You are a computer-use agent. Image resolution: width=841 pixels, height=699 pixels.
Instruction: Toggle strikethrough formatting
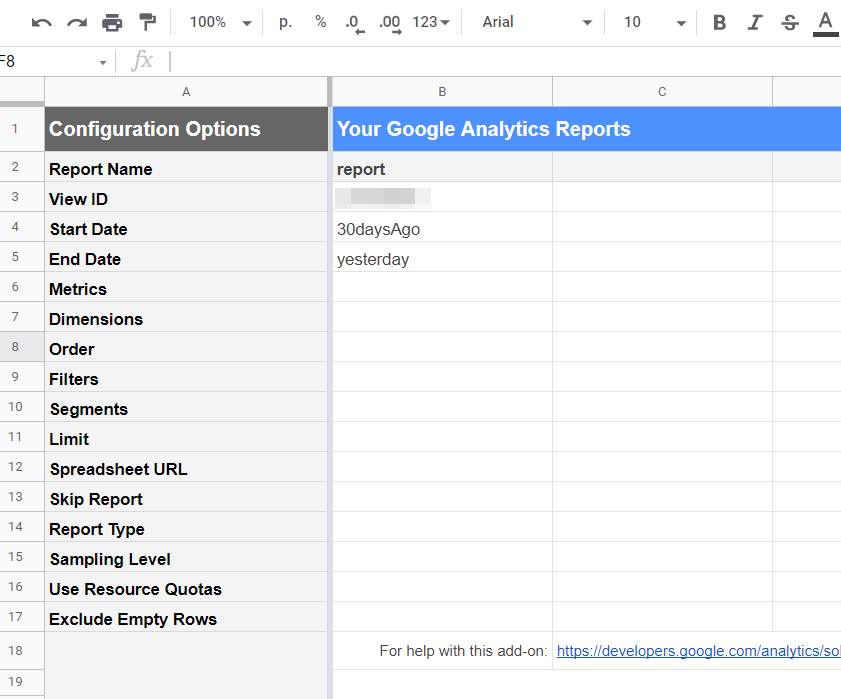[x=790, y=23]
